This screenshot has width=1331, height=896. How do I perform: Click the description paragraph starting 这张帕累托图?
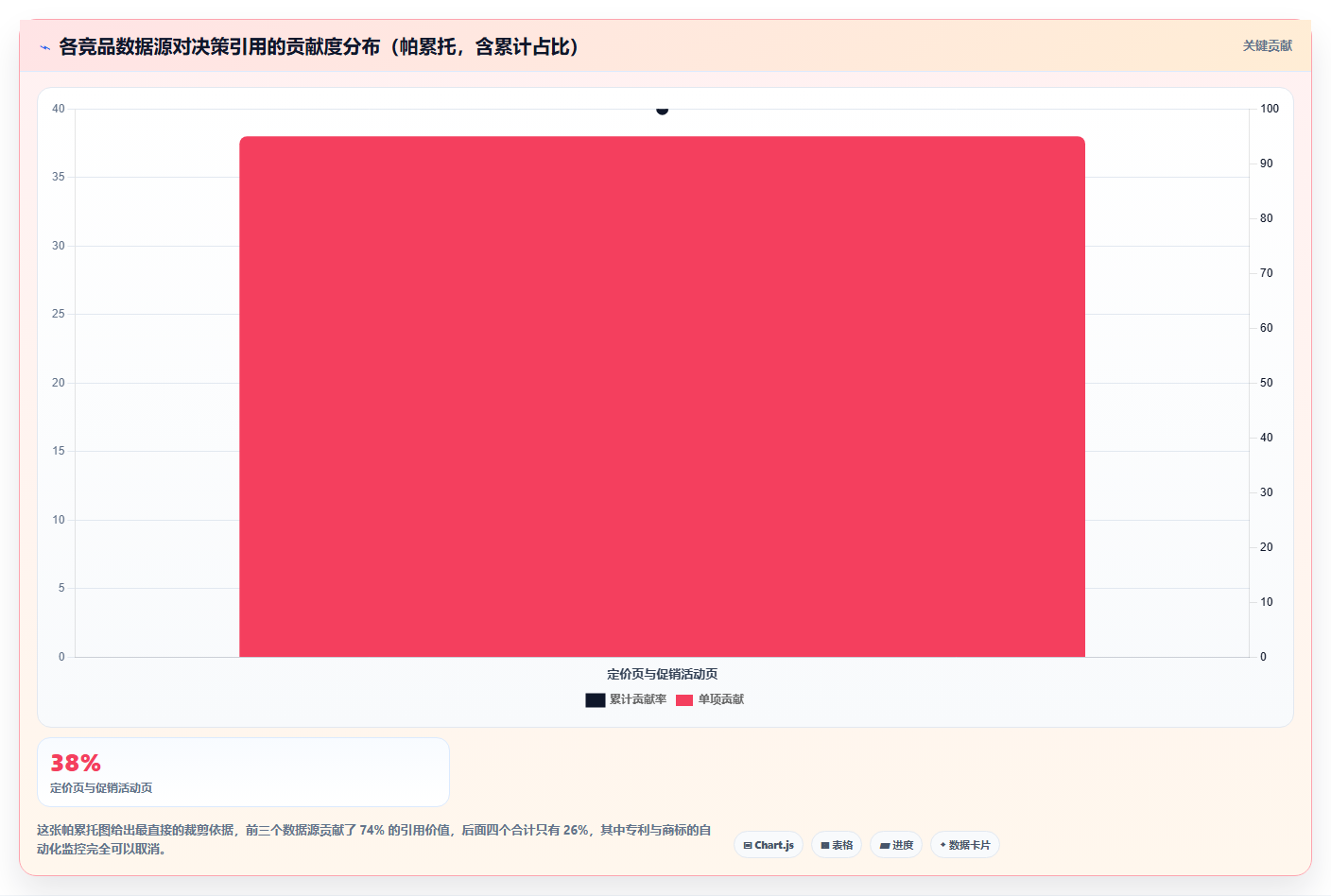(x=374, y=839)
